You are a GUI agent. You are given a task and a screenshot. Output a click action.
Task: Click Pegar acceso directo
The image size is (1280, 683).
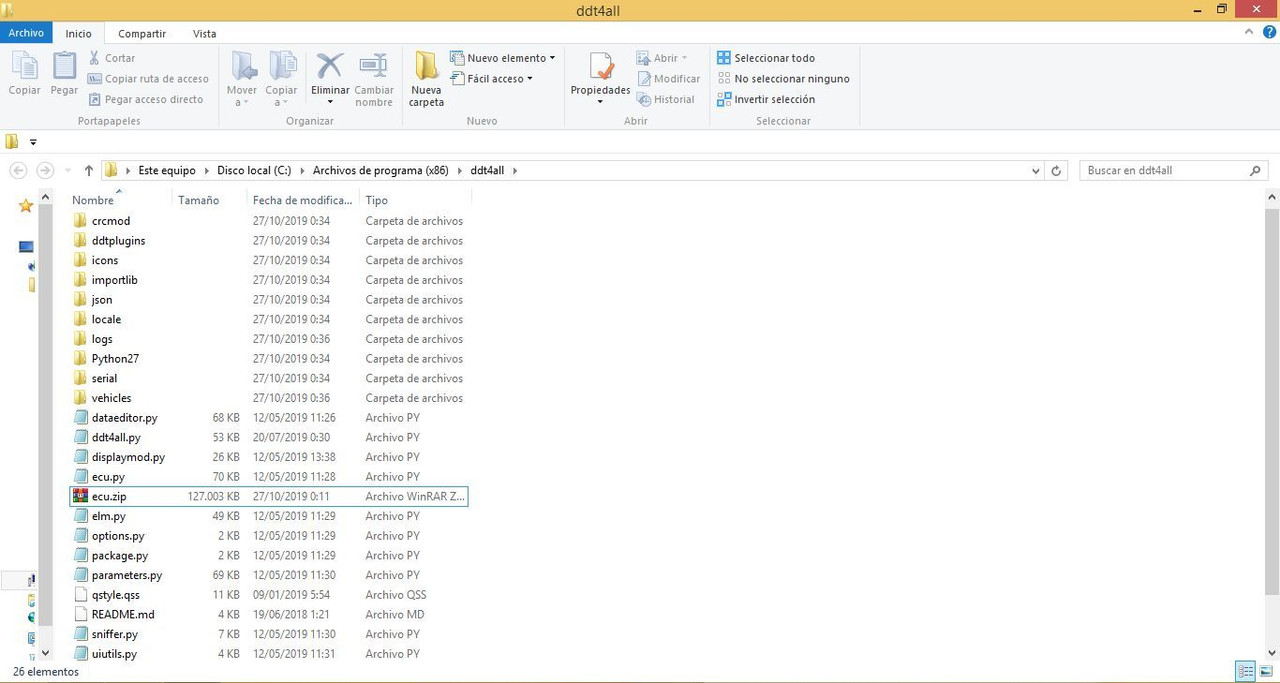tap(145, 99)
